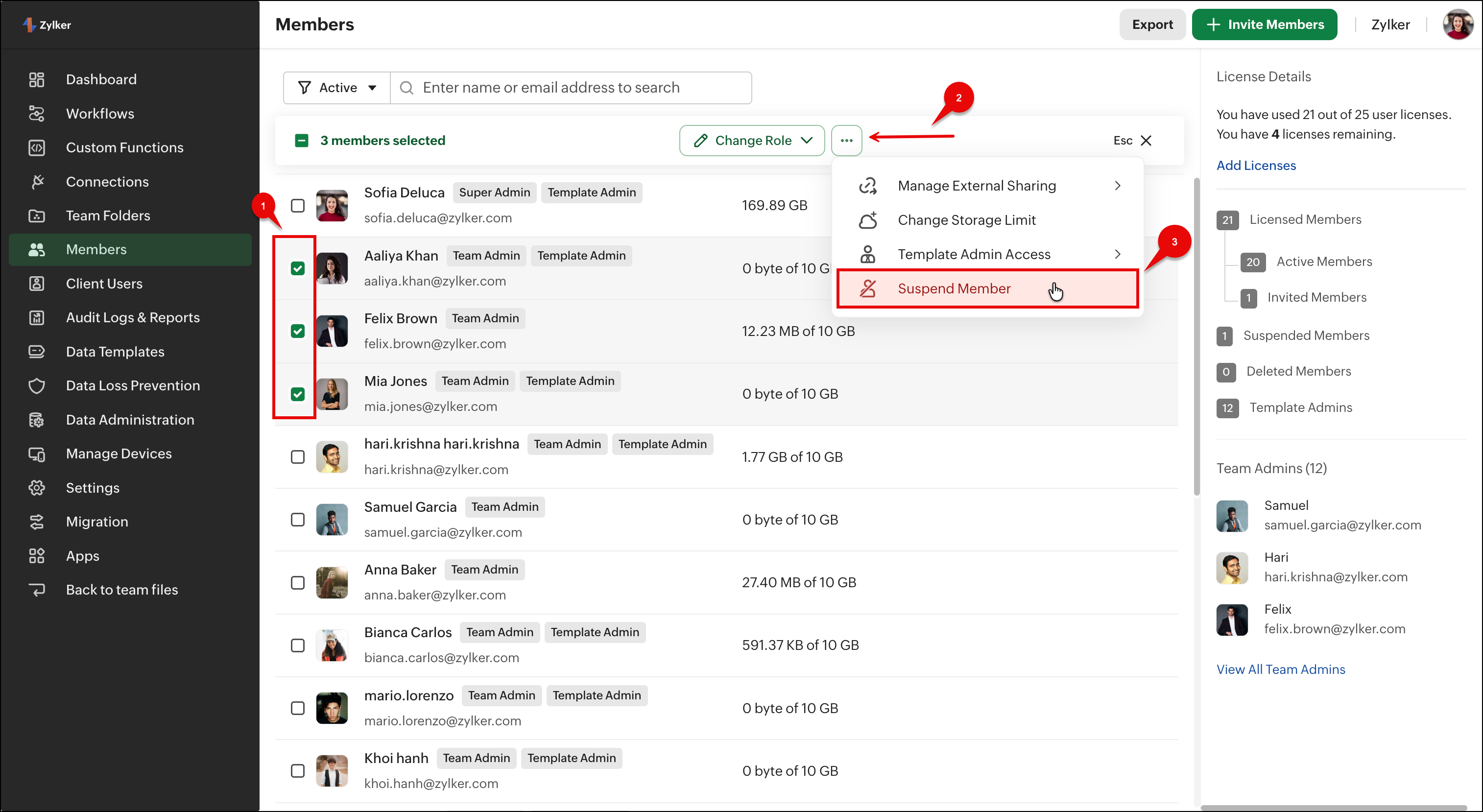The width and height of the screenshot is (1483, 812).
Task: Click the Template Admins count row
Action: (x=1284, y=408)
